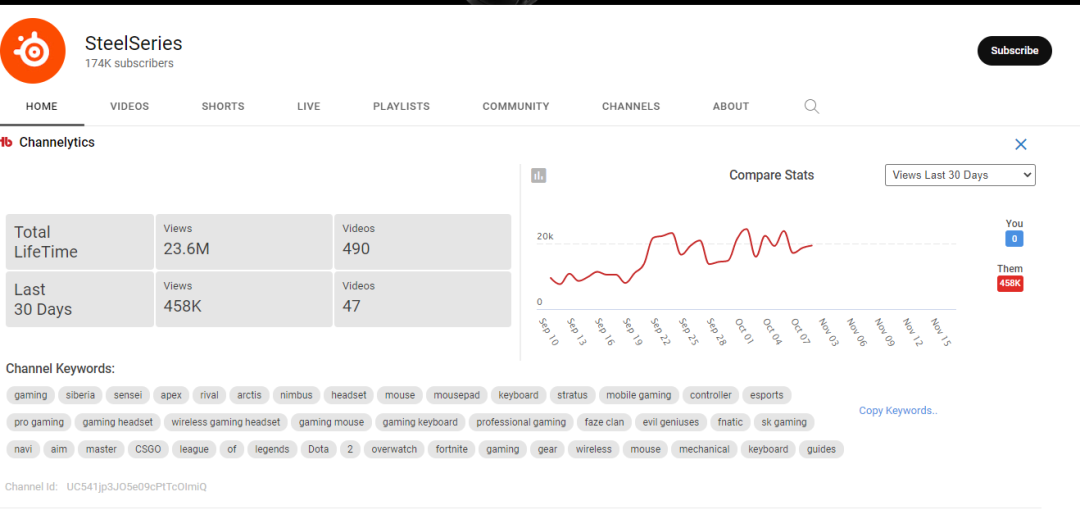
Task: Go to the PLAYLISTS tab
Action: pos(402,107)
